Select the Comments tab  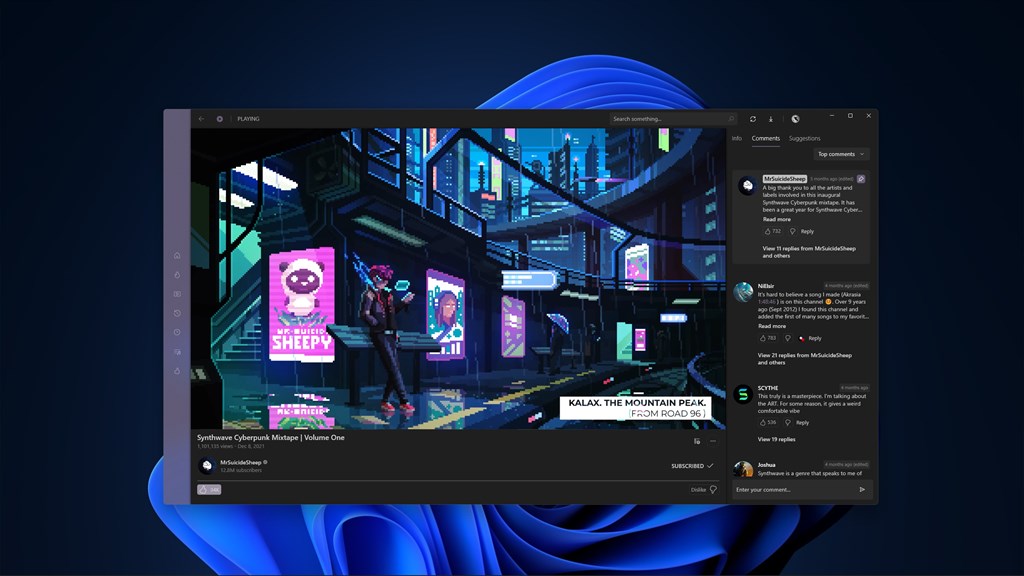(765, 138)
